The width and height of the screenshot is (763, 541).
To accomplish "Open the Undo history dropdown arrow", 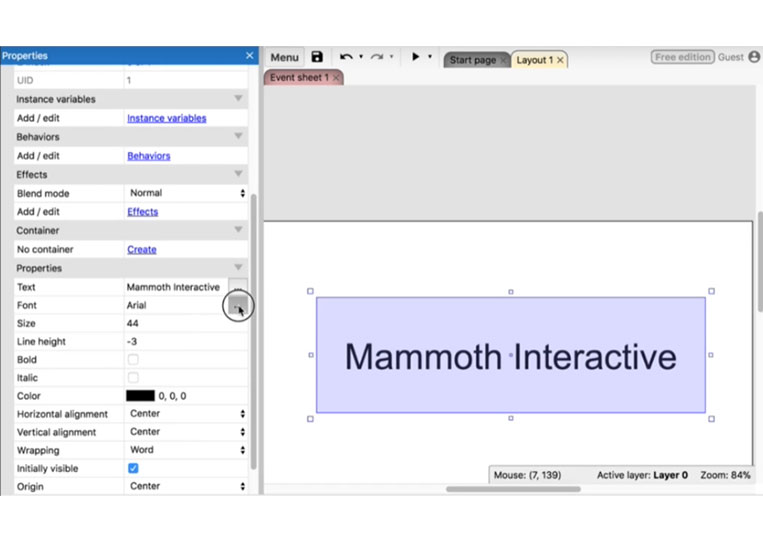I will (361, 56).
